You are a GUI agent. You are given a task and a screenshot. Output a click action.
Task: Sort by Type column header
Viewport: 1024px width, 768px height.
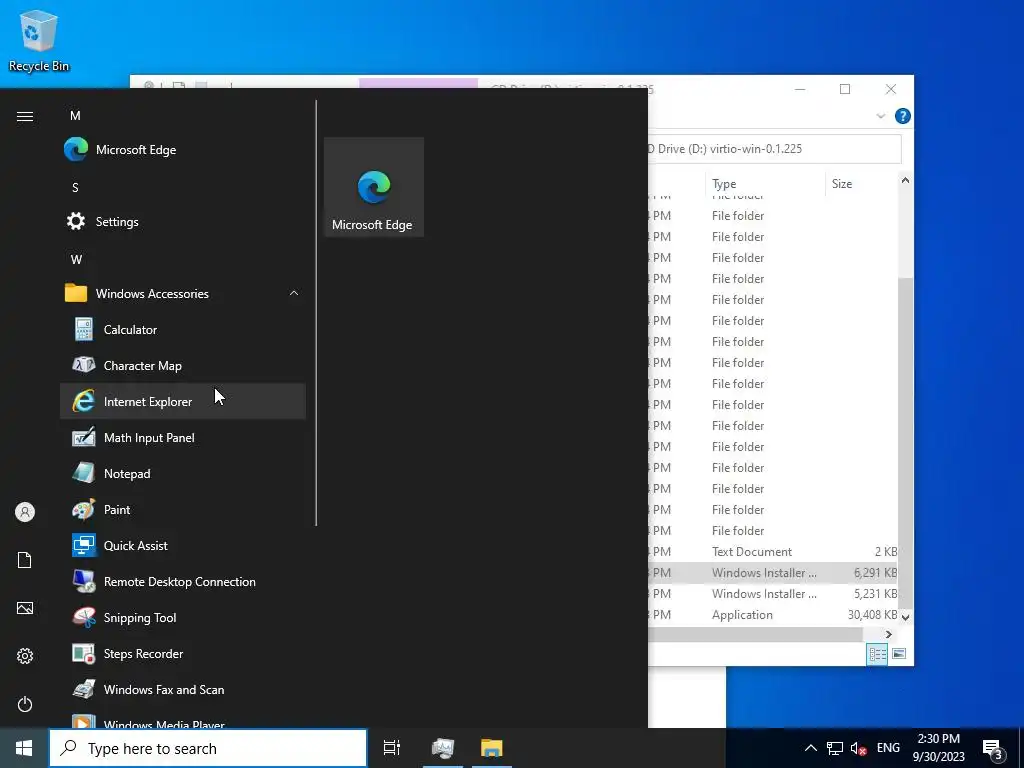click(x=765, y=184)
